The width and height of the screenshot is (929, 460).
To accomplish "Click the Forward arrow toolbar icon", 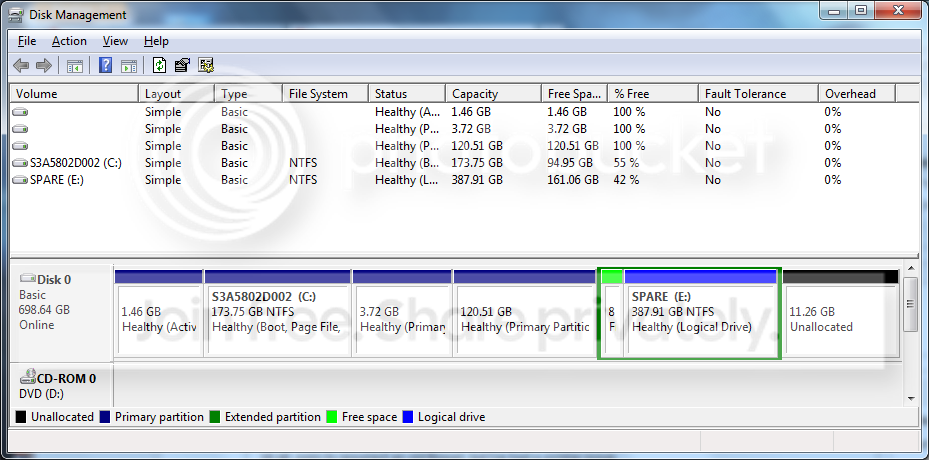I will pos(44,65).
